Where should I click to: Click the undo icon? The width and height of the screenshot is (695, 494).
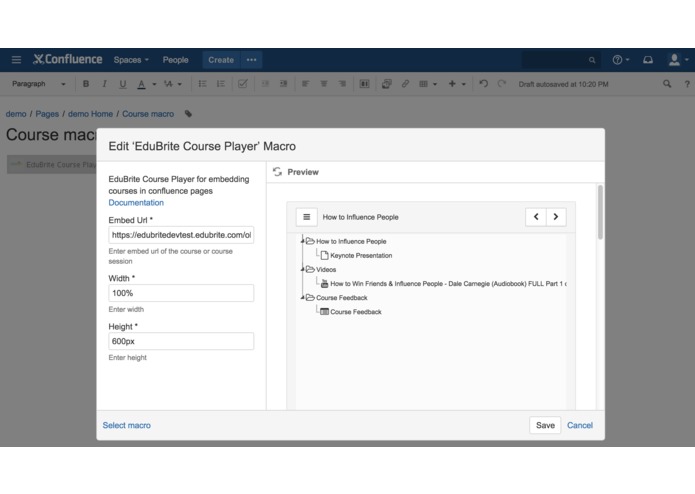click(484, 84)
